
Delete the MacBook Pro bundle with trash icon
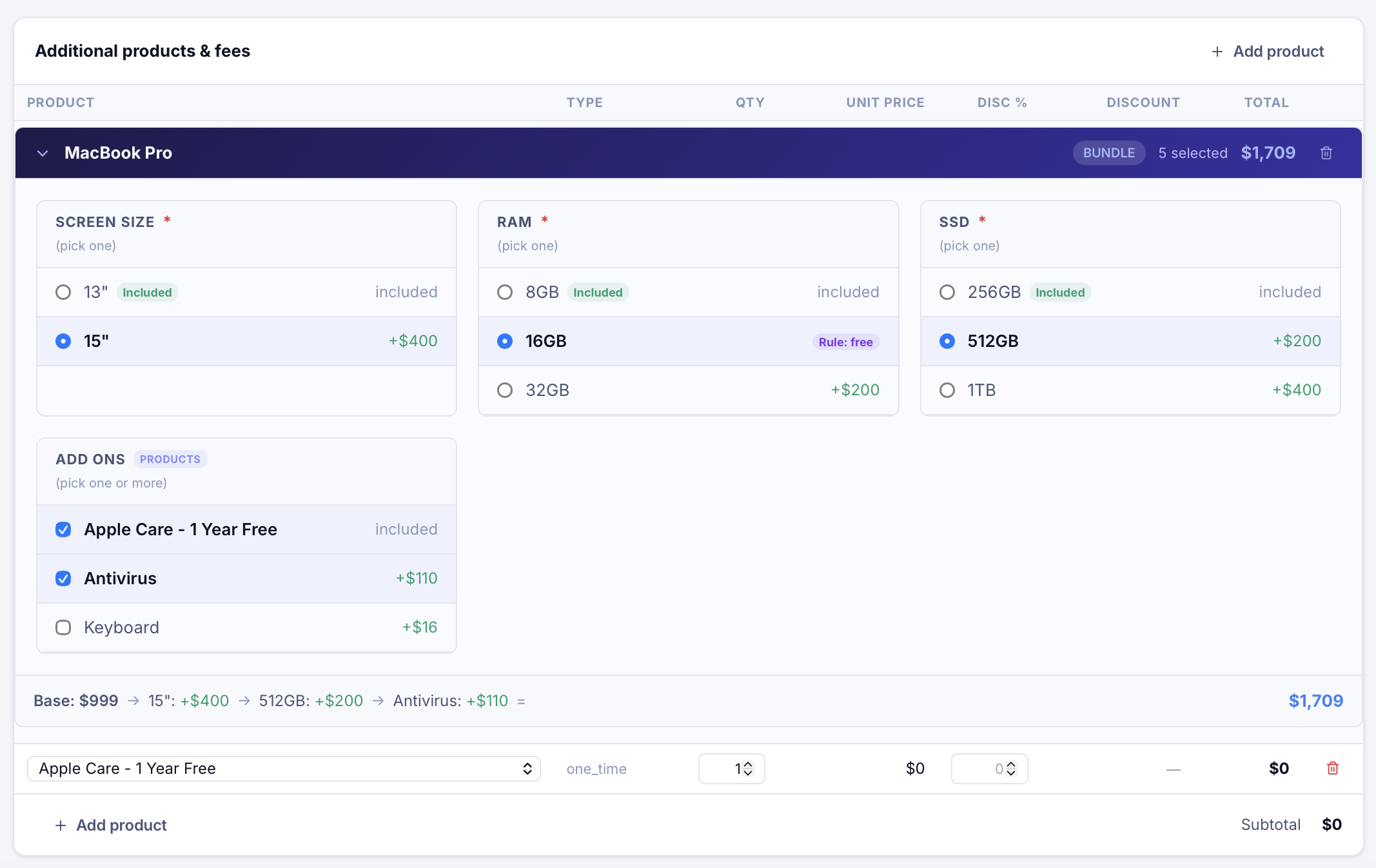[1326, 153]
